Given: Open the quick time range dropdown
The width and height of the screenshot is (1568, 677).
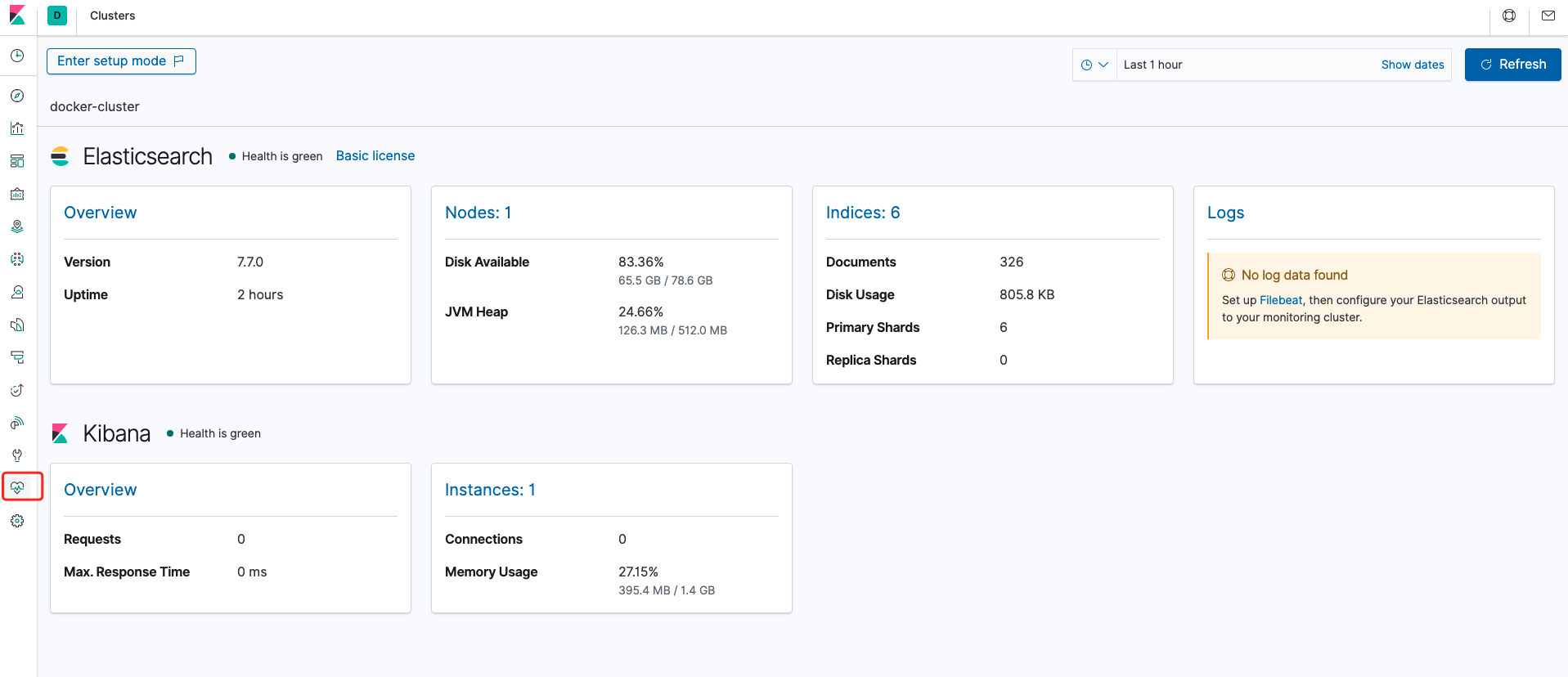Looking at the screenshot, I should click(x=1094, y=65).
